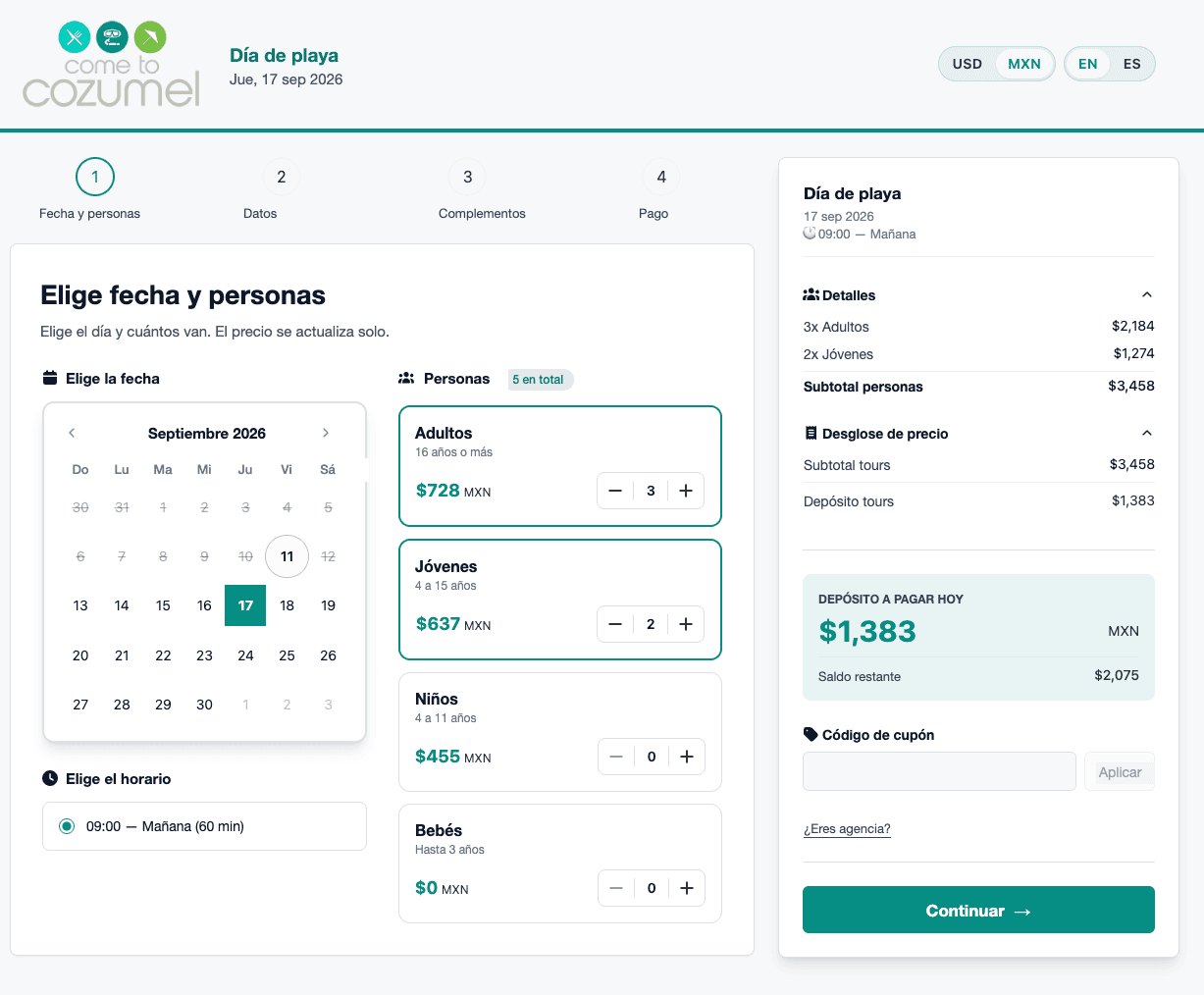Image resolution: width=1204 pixels, height=995 pixels.
Task: Click the calendar icon beside Elige la fecha
Action: point(50,378)
